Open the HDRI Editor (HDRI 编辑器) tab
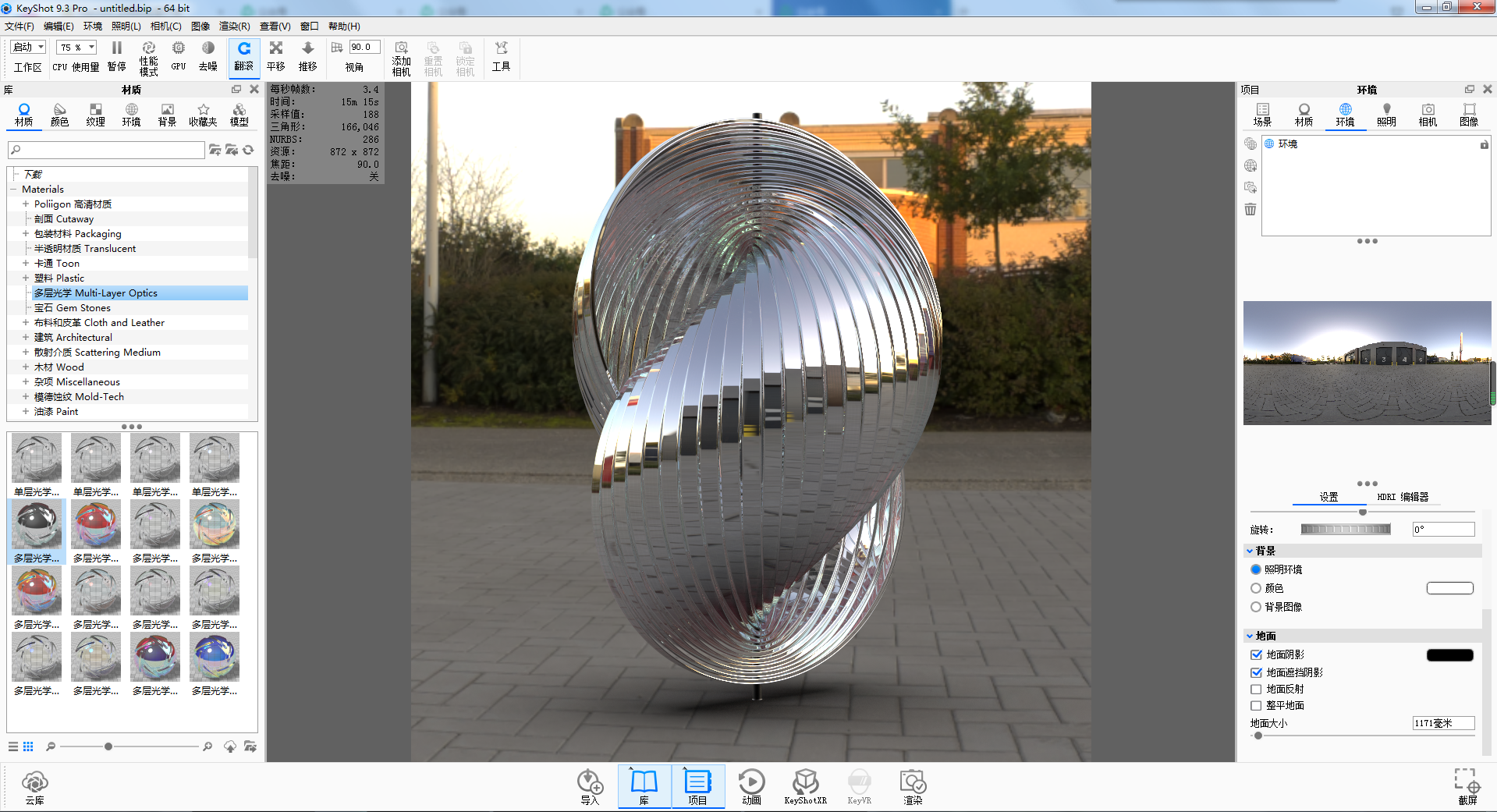1497x812 pixels. (x=1403, y=497)
